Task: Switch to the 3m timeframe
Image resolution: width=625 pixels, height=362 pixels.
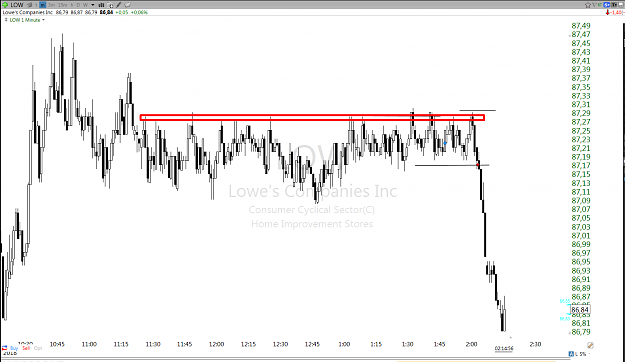Action: point(51,5)
